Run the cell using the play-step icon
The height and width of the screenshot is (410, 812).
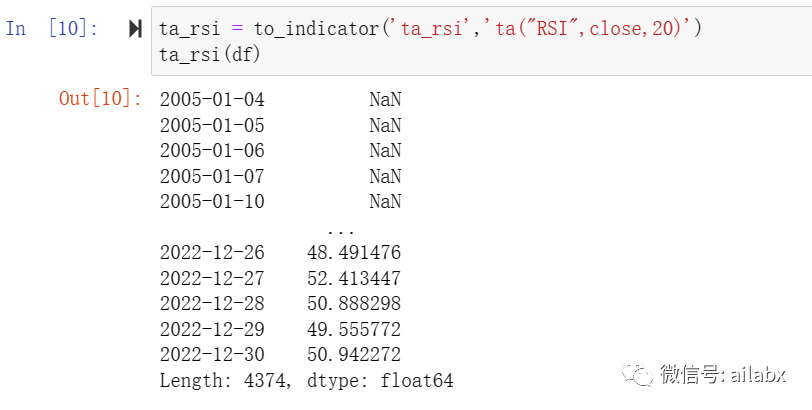pos(135,29)
